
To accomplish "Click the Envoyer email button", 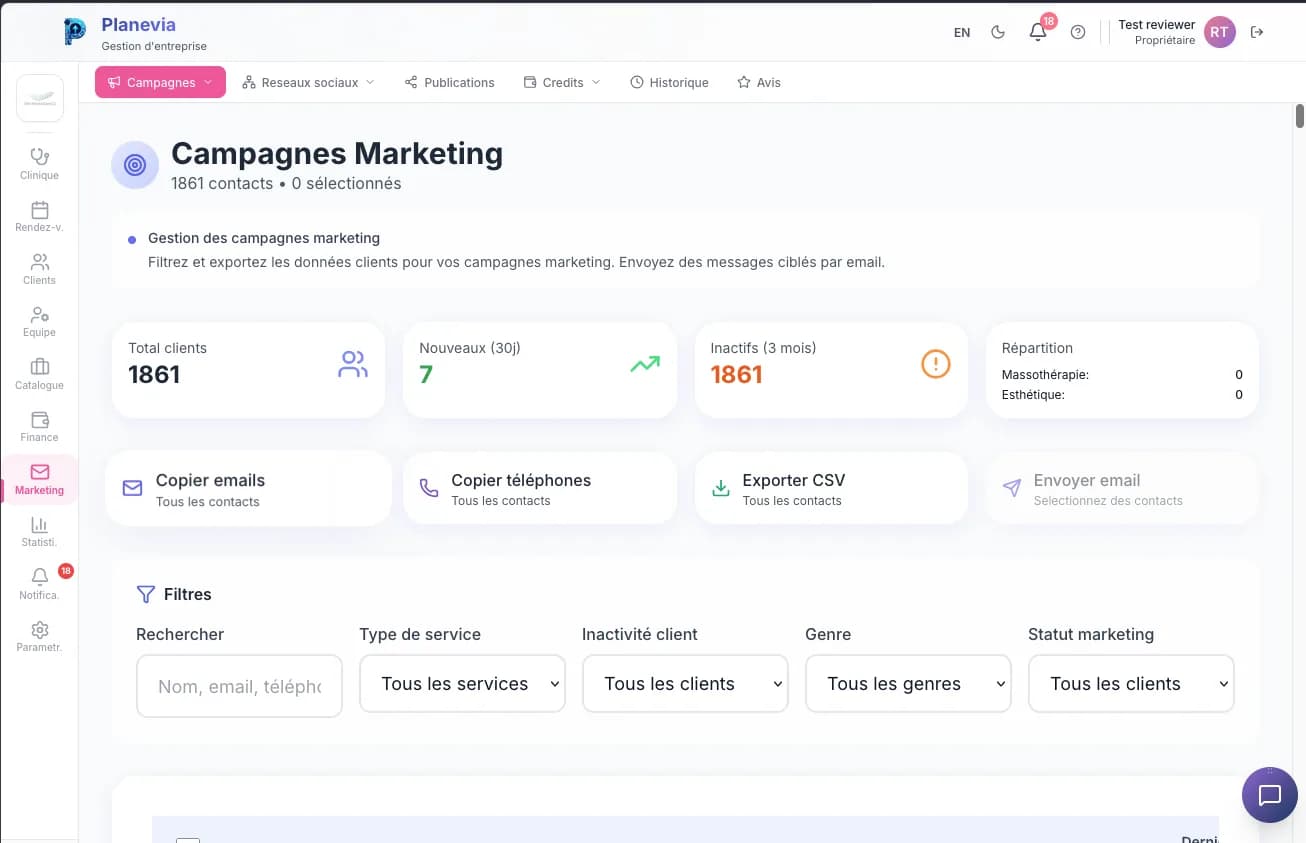I will point(1122,488).
